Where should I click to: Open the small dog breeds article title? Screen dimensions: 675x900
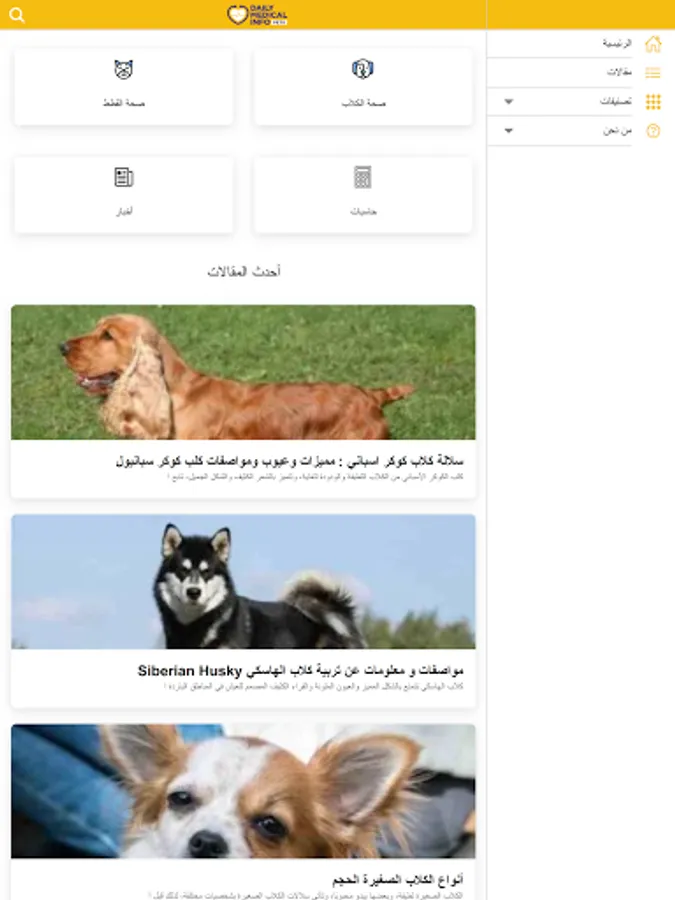coord(398,879)
